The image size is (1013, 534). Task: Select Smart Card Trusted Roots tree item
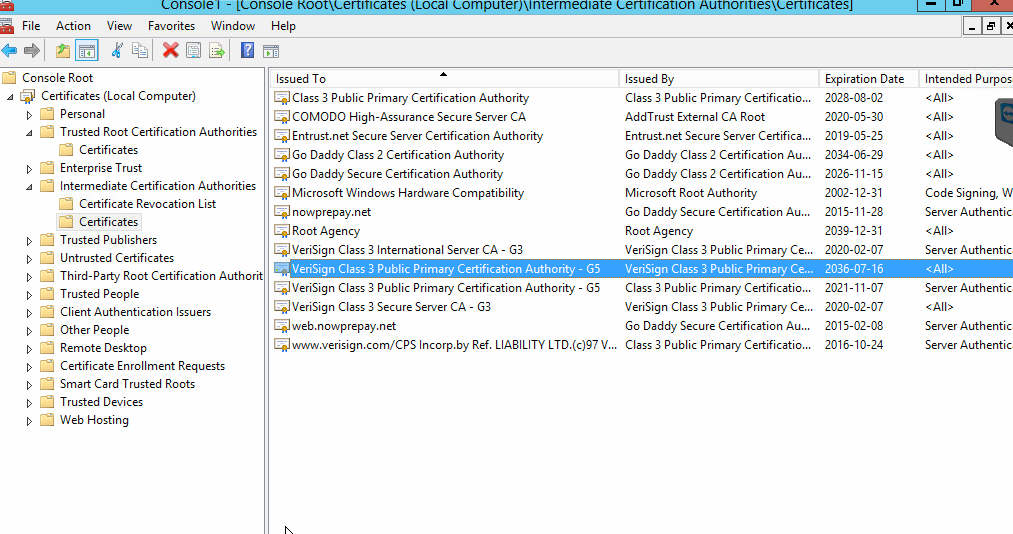[x=127, y=384]
